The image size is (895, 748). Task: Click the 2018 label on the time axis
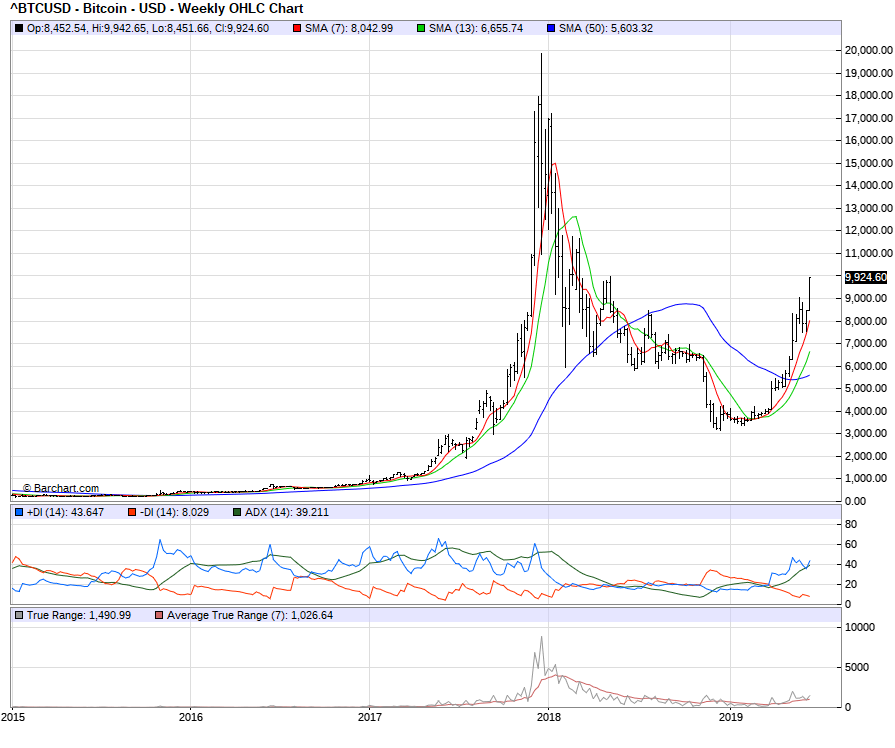coord(549,717)
